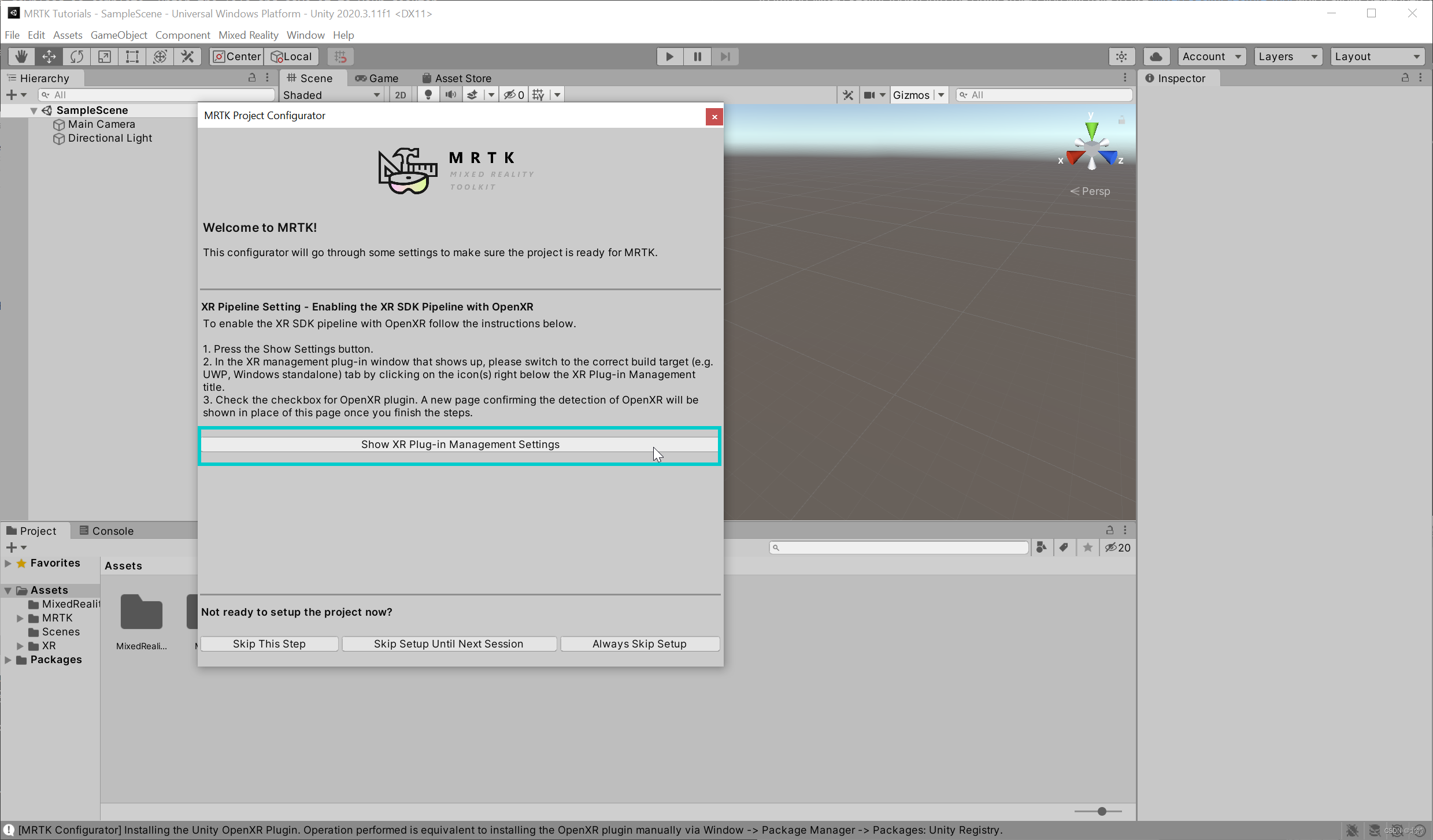Switch to the Asset Store tab

457,78
